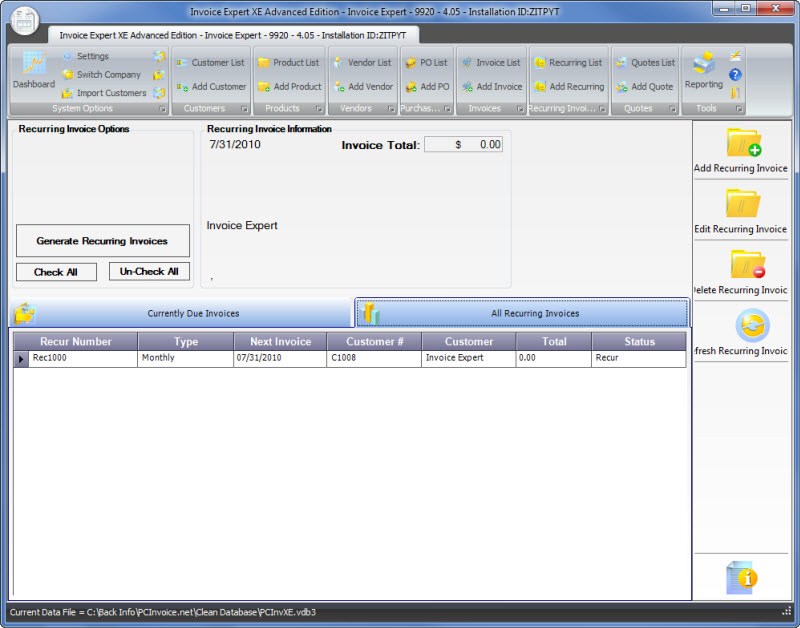Viewport: 800px width, 628px height.
Task: Open the Recurring List
Action: tap(568, 63)
